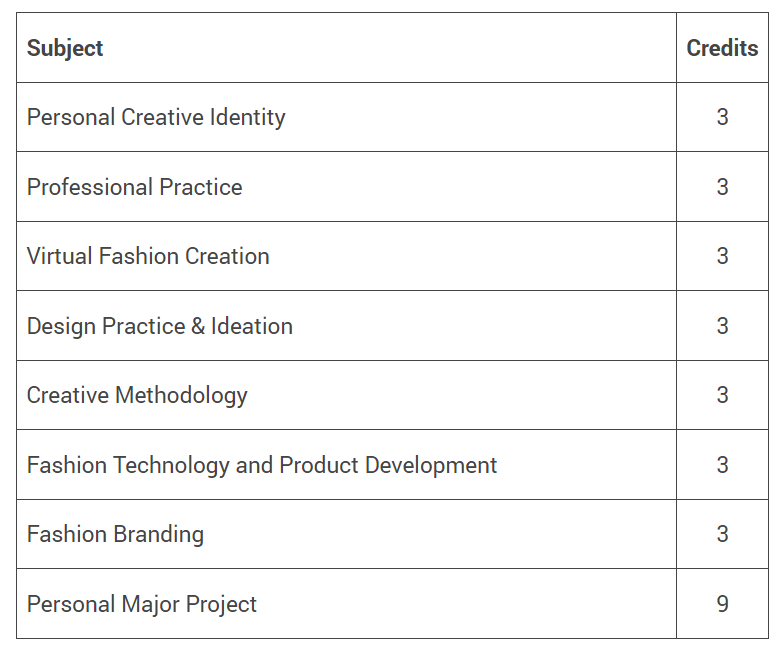Click the Virtual Fashion Creation subject
The height and width of the screenshot is (651, 781).
(x=148, y=256)
